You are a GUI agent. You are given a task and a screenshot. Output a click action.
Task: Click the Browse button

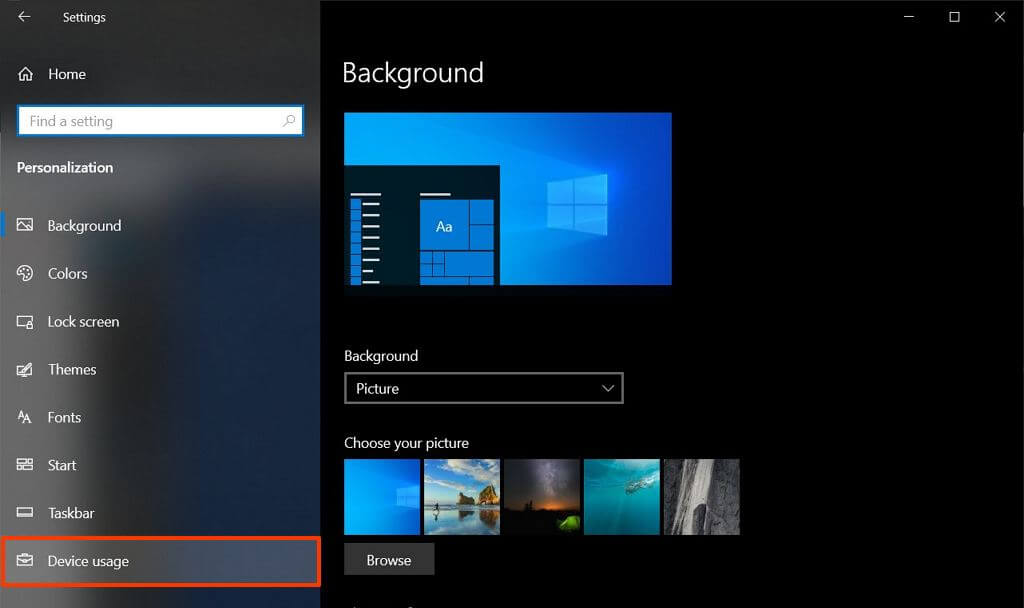pyautogui.click(x=389, y=560)
